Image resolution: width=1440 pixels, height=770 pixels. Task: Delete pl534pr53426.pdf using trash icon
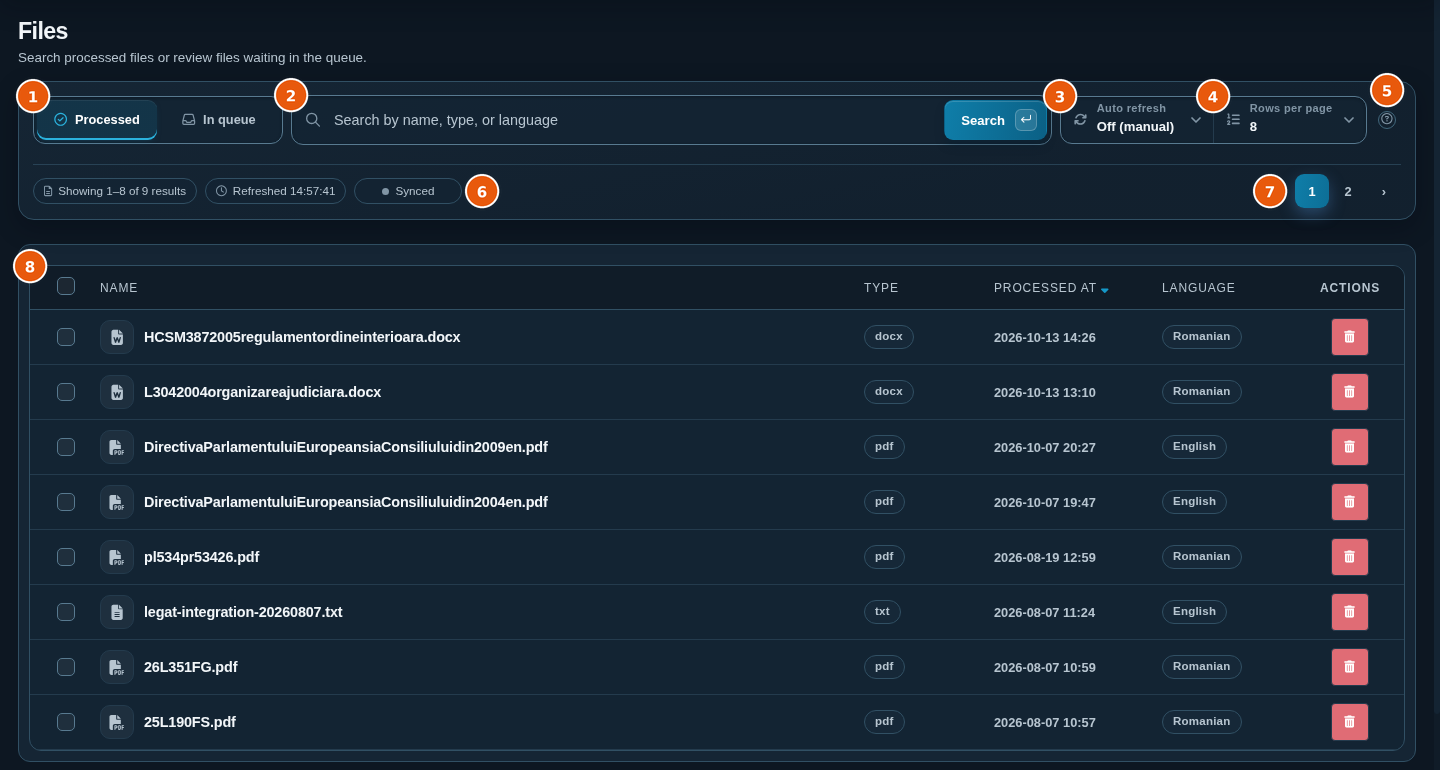point(1349,557)
